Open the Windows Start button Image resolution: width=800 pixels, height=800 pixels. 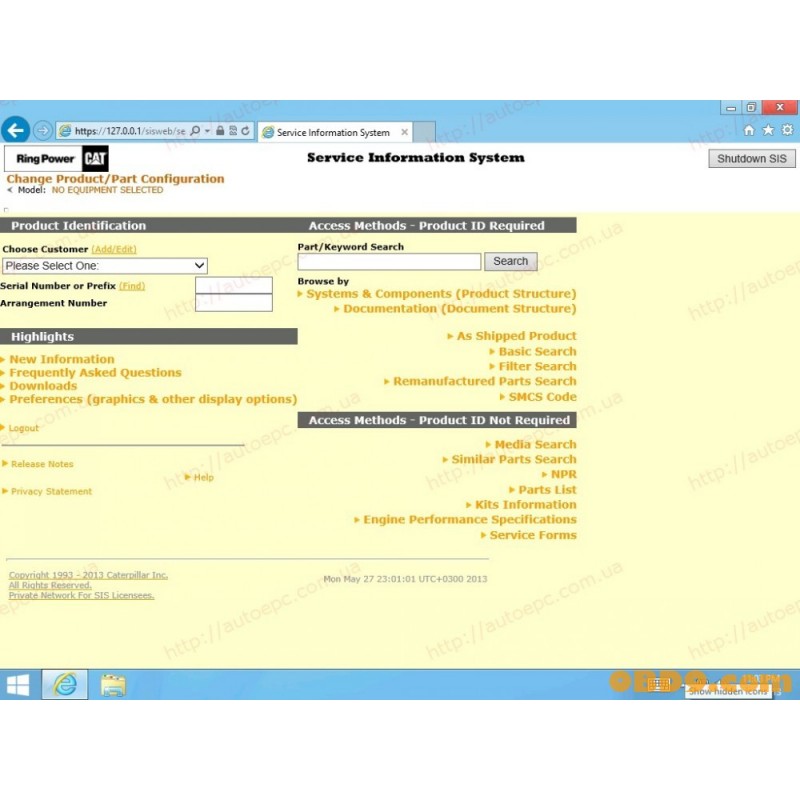[18, 684]
